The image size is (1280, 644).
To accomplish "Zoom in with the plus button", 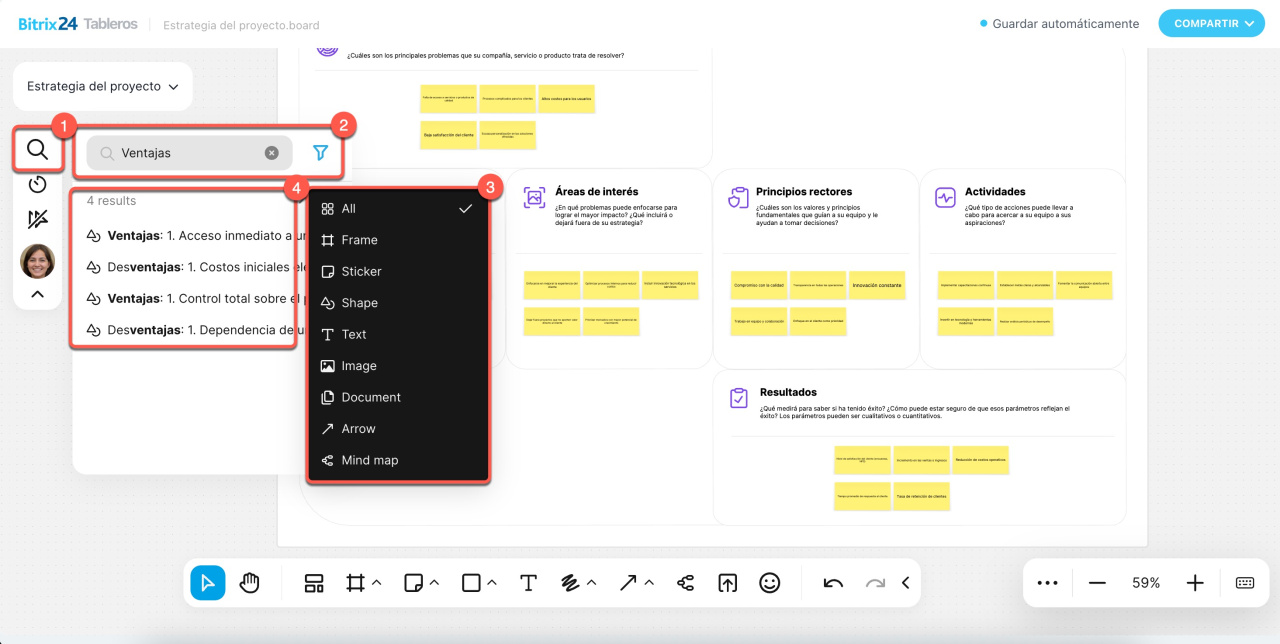I will point(1194,583).
